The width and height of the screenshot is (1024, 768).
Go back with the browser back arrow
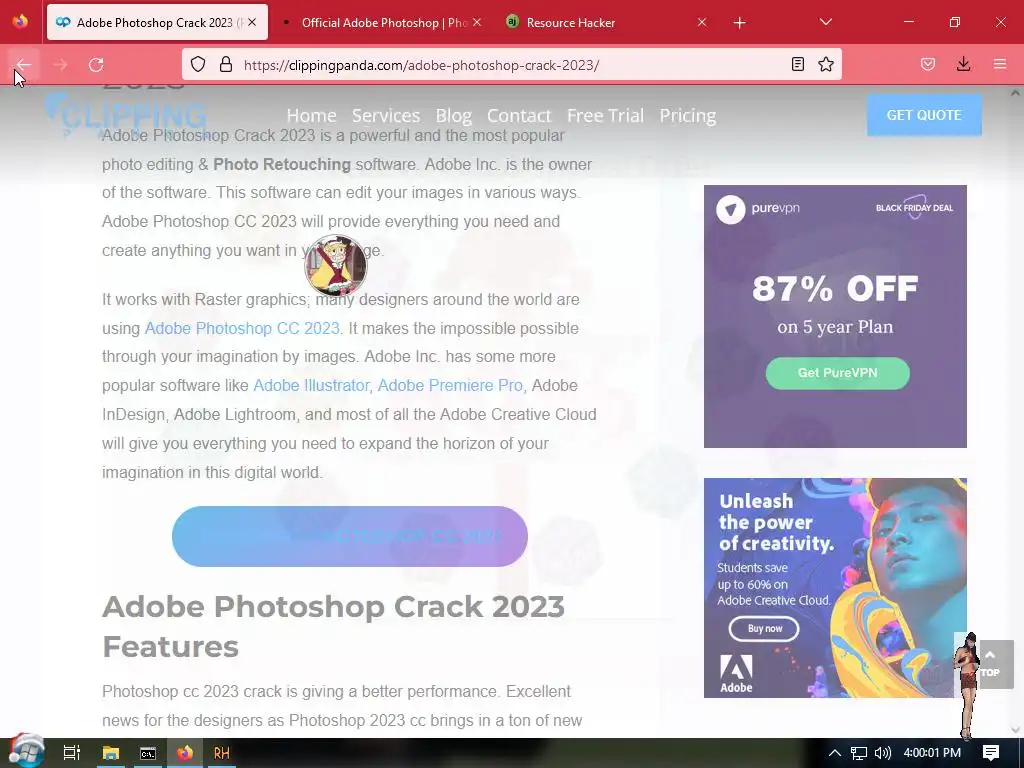[24, 65]
